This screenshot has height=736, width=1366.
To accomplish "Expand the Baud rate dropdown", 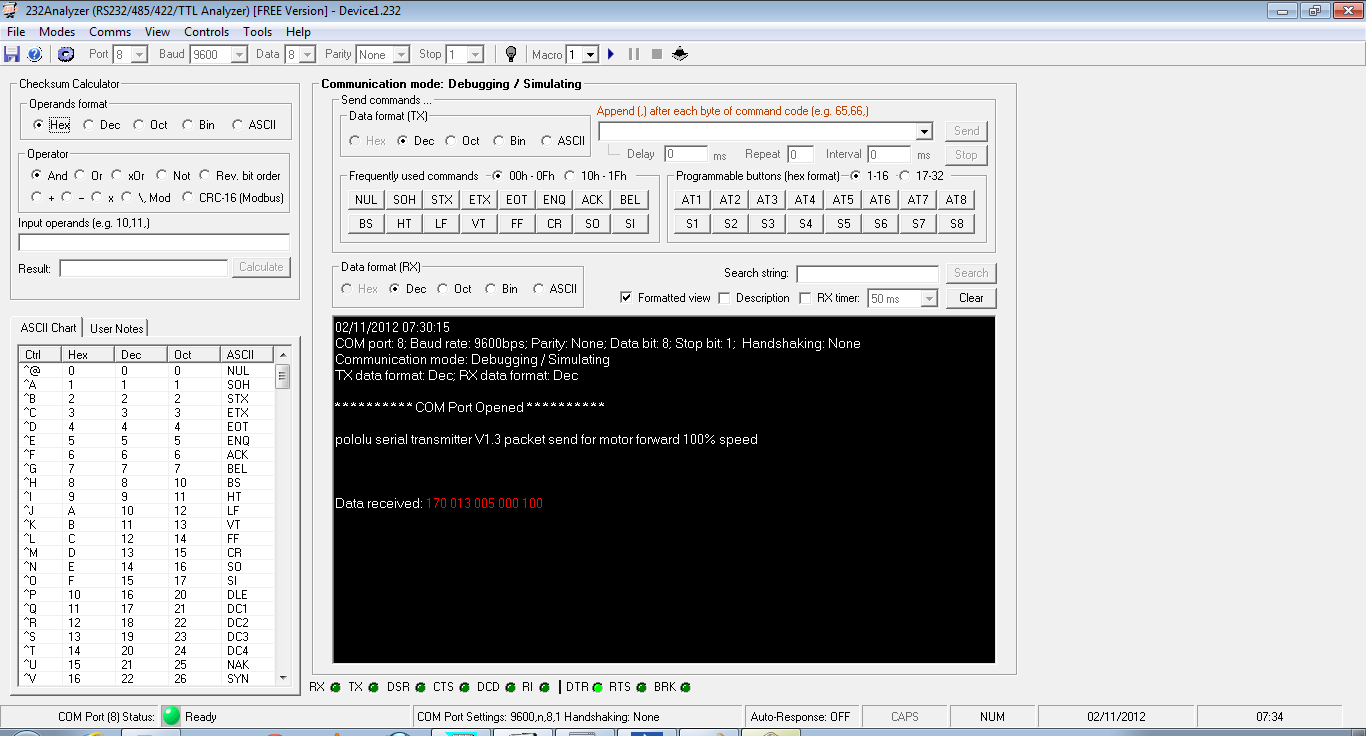I will coord(239,55).
